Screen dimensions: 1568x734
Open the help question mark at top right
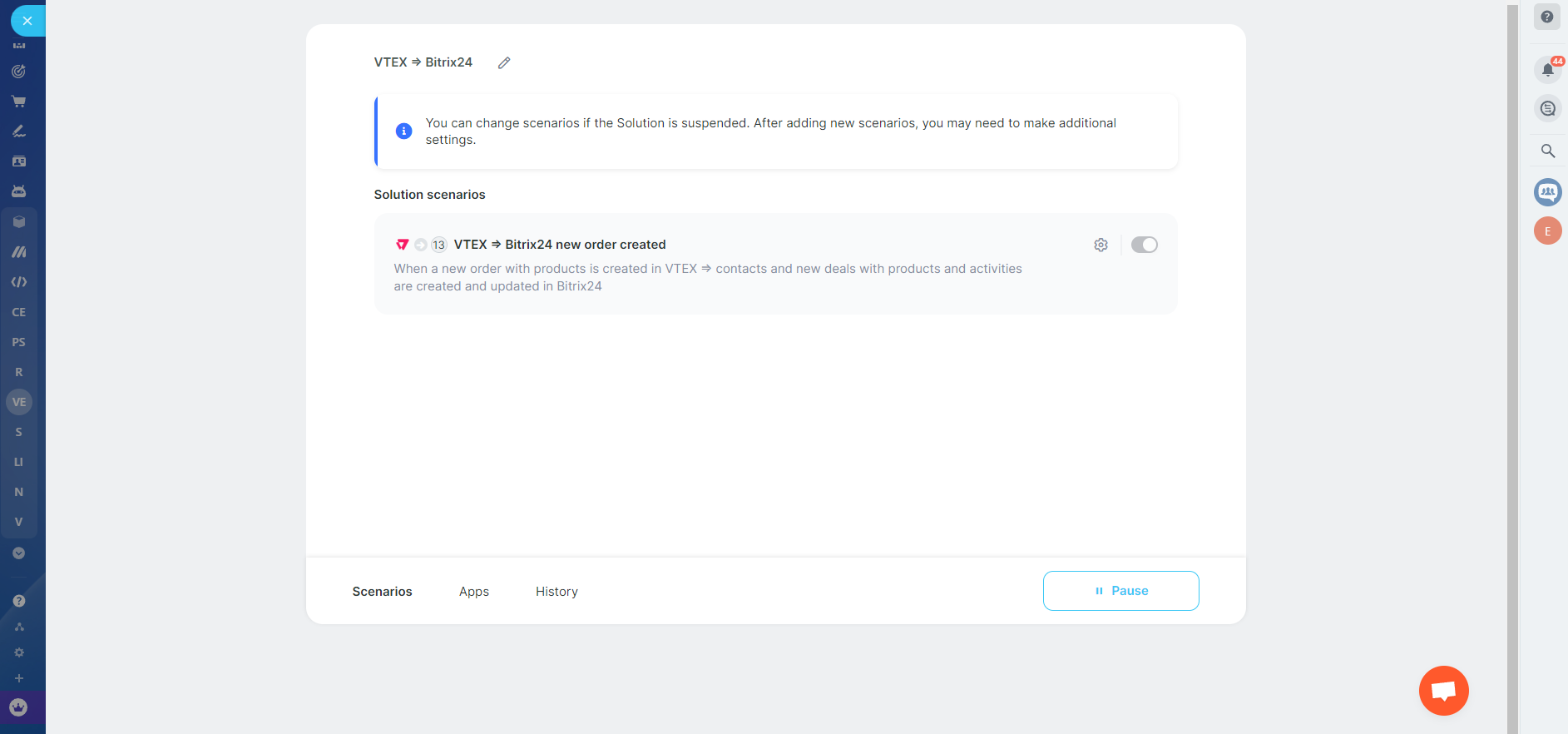click(1547, 17)
